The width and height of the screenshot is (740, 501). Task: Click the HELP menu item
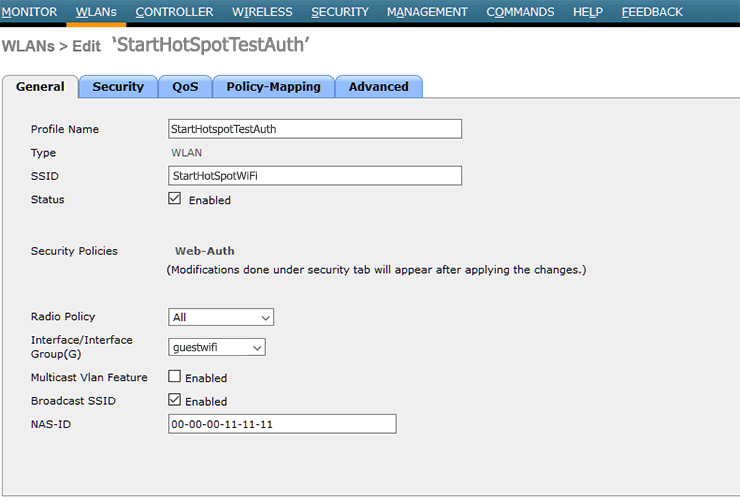click(588, 12)
